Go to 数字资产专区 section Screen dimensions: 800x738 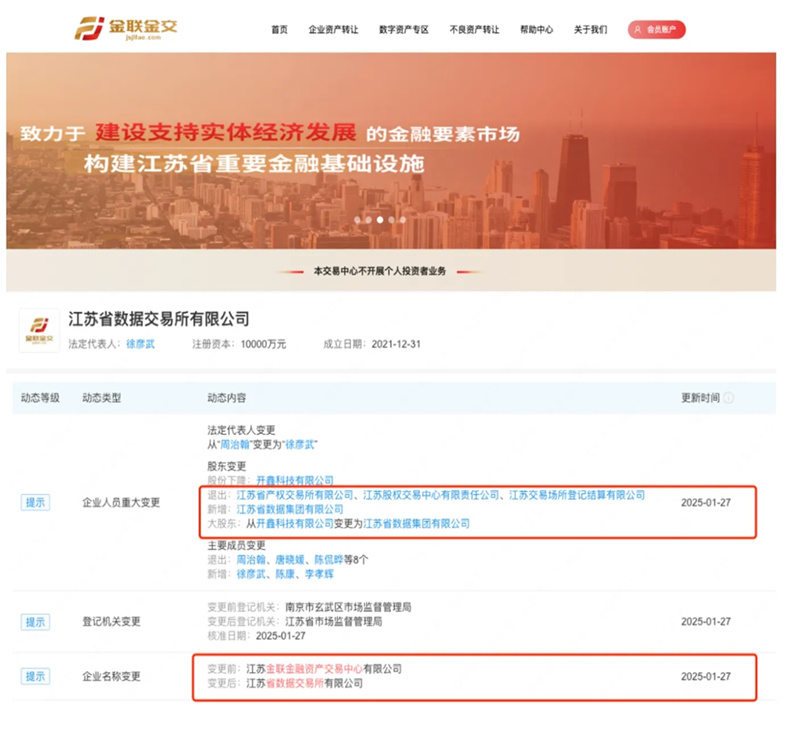(x=404, y=30)
